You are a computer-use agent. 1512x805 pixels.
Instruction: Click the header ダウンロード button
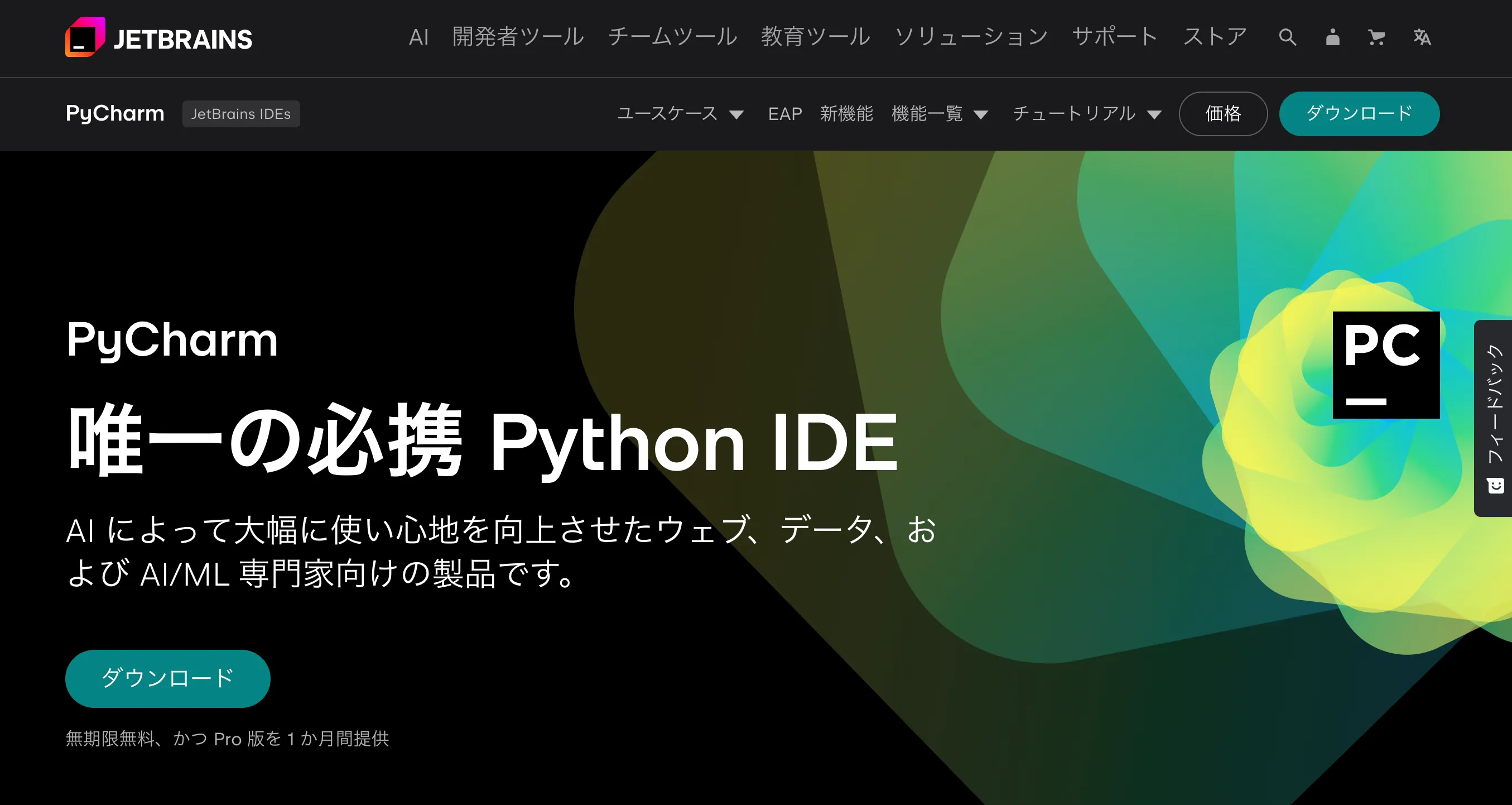coord(1359,113)
